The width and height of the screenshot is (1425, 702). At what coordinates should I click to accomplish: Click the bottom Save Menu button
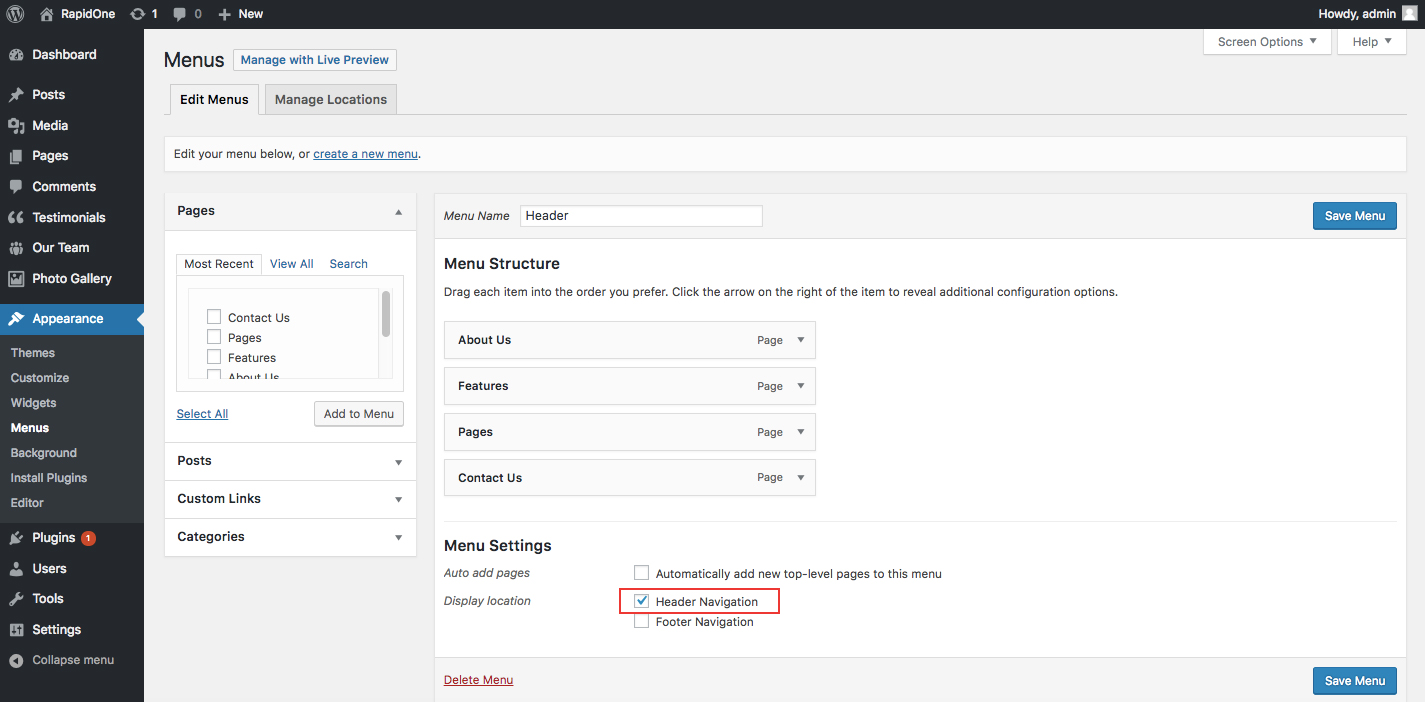click(x=1355, y=681)
